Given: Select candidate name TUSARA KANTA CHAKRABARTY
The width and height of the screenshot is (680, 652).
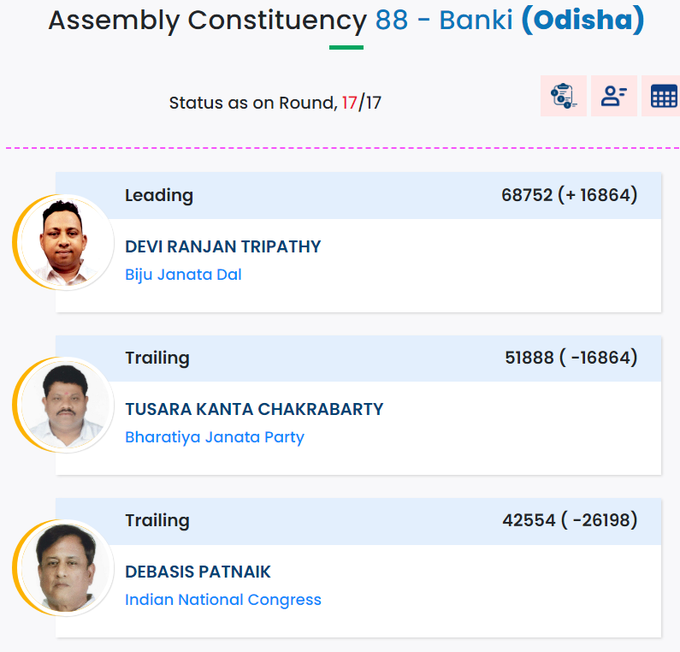Looking at the screenshot, I should (254, 409).
